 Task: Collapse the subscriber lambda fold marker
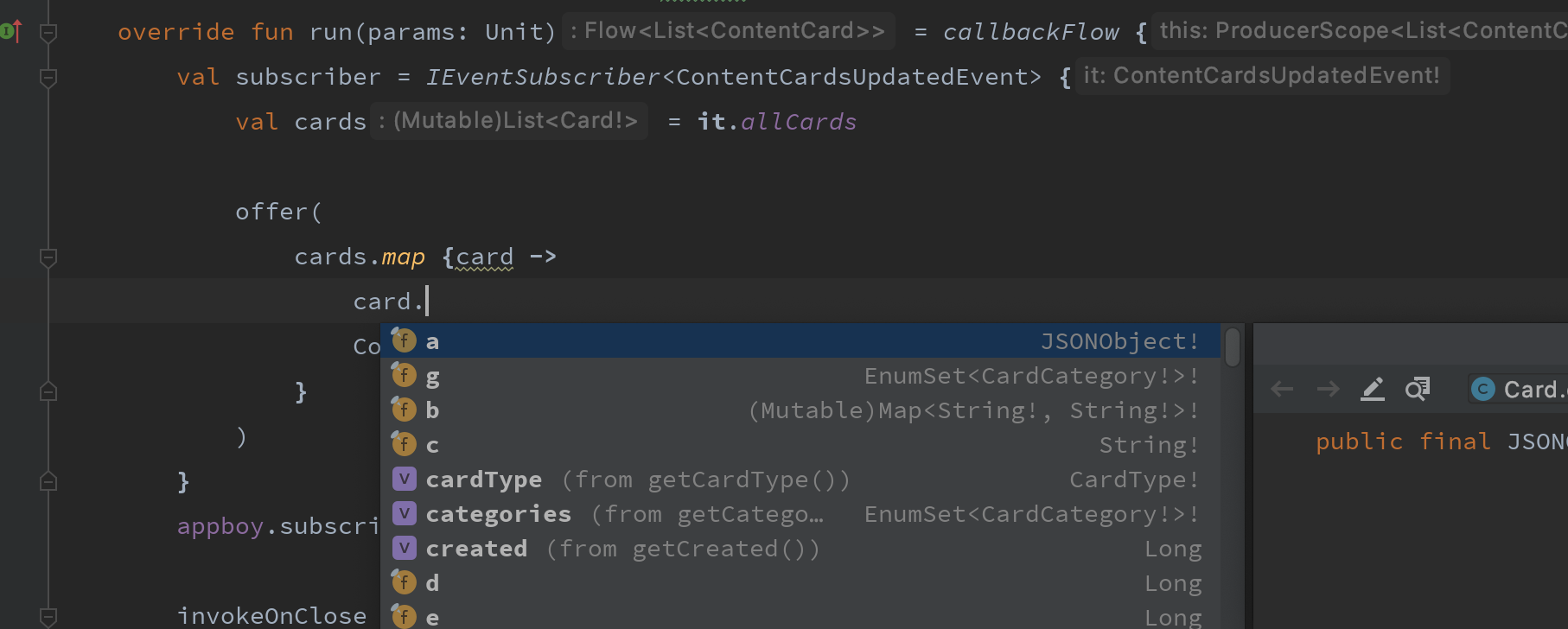[48, 78]
